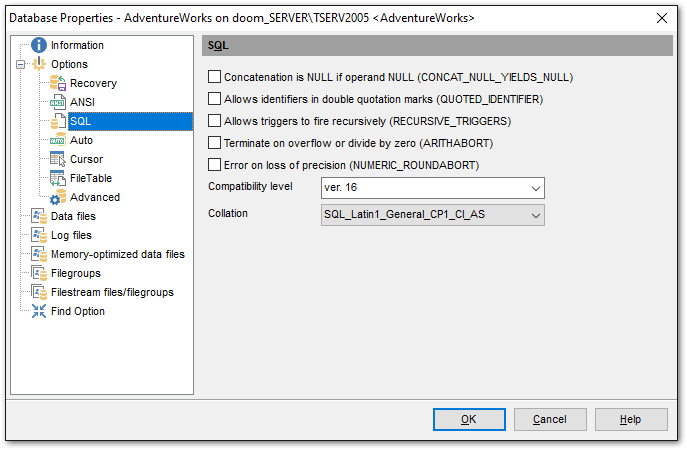Image resolution: width=687 pixels, height=450 pixels.
Task: Click the Advanced gear database icon
Action: (58, 197)
